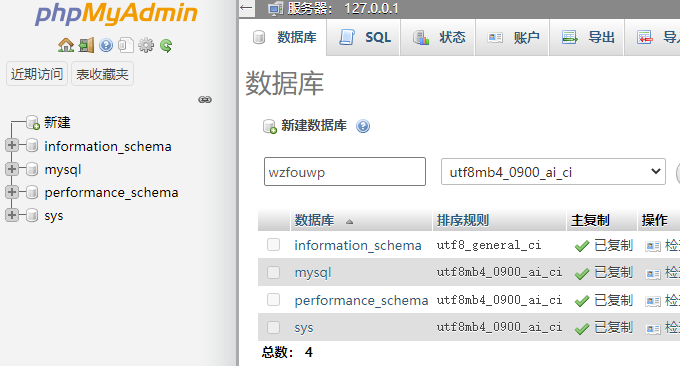
Task: Click 近期访问 button
Action: point(37,74)
